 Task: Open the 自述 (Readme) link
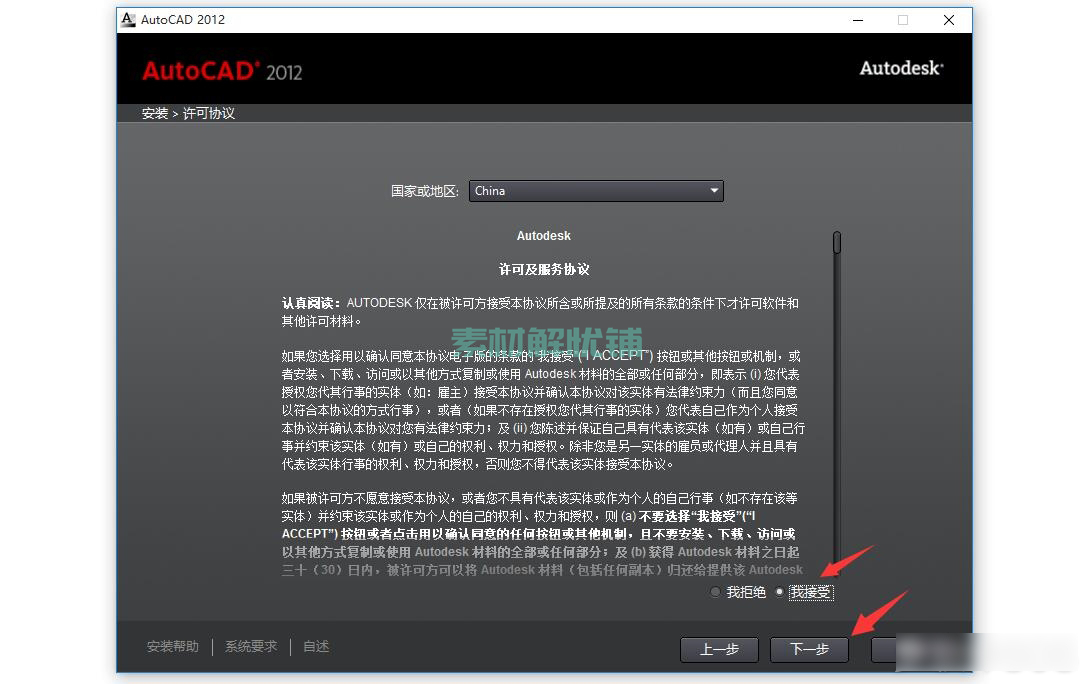[316, 646]
